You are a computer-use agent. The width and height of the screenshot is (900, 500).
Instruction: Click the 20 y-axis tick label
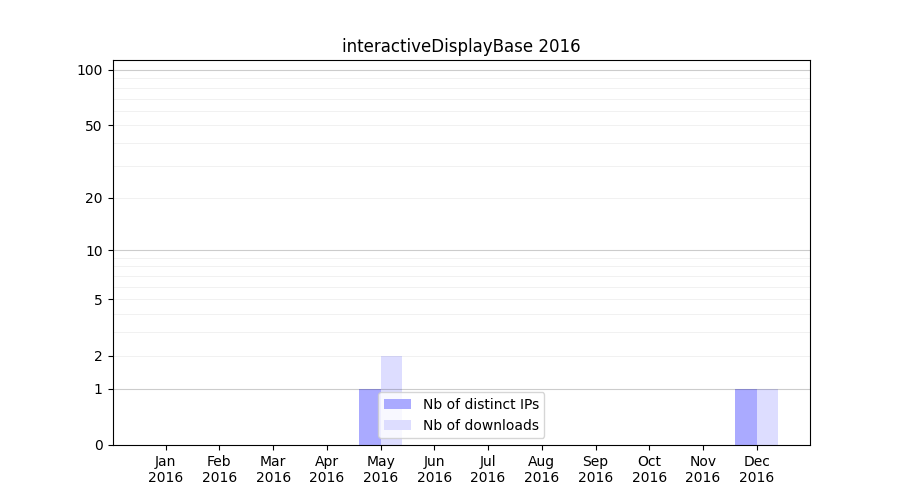[x=94, y=198]
